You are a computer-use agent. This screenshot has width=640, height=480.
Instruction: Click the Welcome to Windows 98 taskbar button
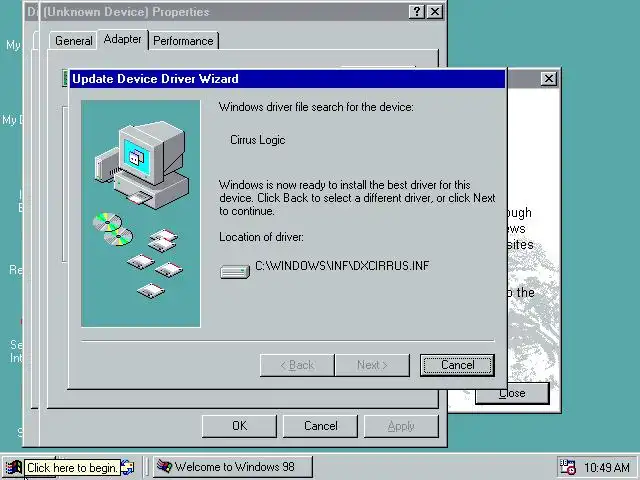coord(233,467)
